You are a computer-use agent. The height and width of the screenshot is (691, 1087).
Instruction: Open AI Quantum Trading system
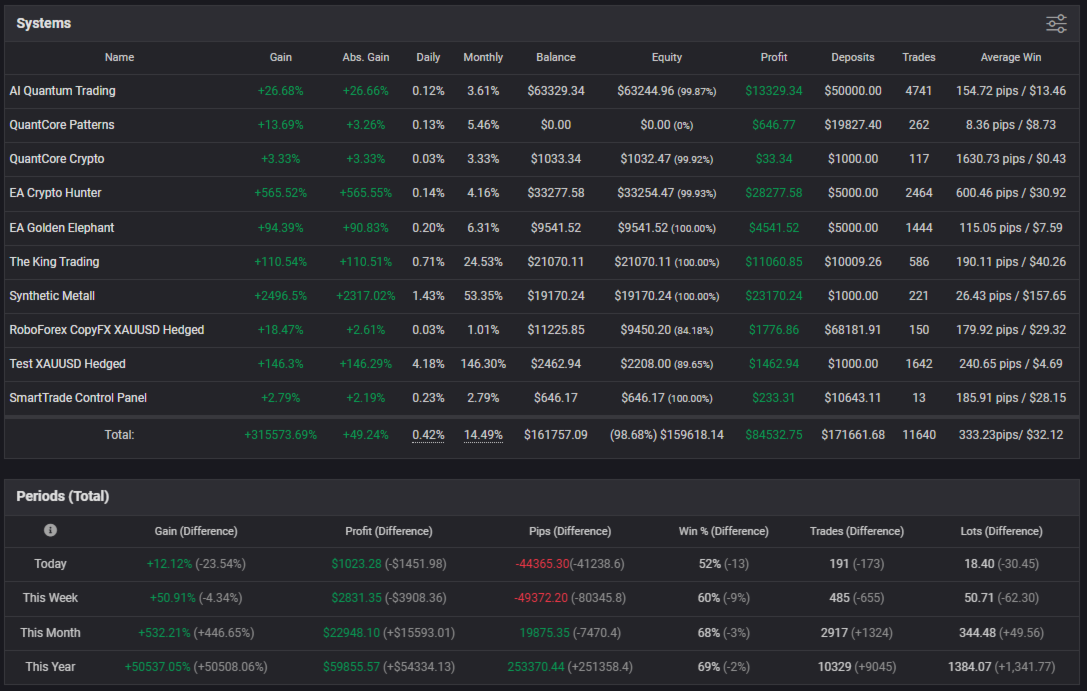[62, 91]
